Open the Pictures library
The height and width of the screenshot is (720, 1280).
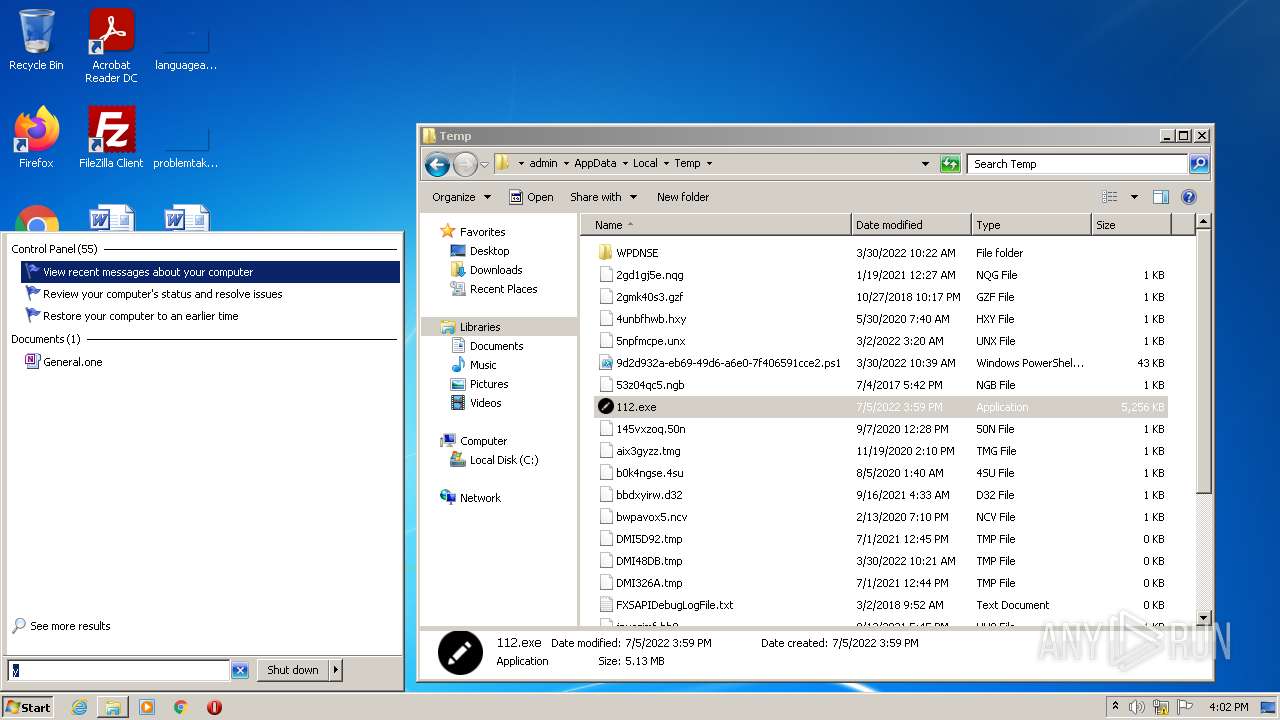(479, 384)
